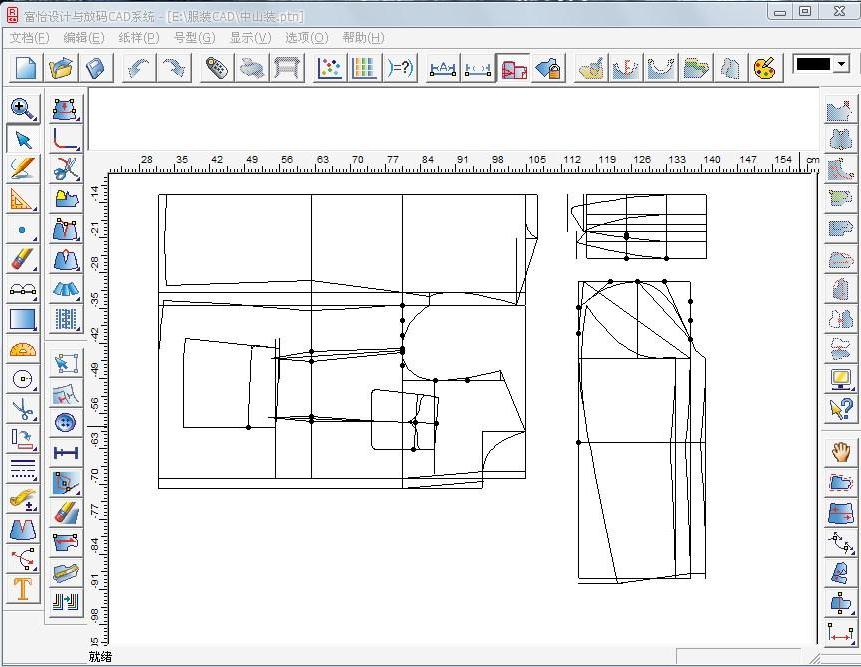Select the orange T text tool
The width and height of the screenshot is (861, 667).
coord(22,588)
